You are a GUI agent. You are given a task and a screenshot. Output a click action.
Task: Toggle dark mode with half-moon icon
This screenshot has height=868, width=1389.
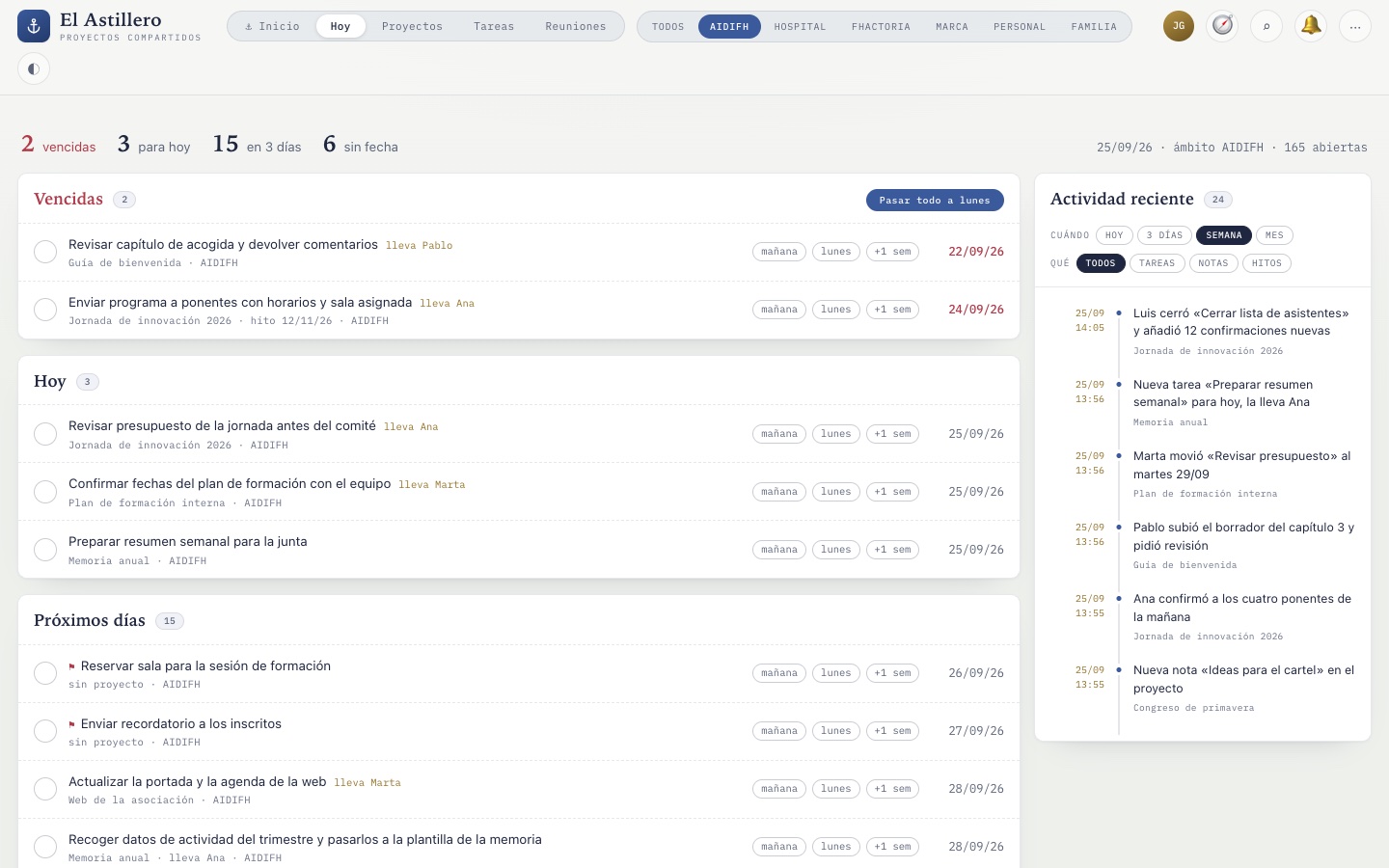click(x=34, y=68)
